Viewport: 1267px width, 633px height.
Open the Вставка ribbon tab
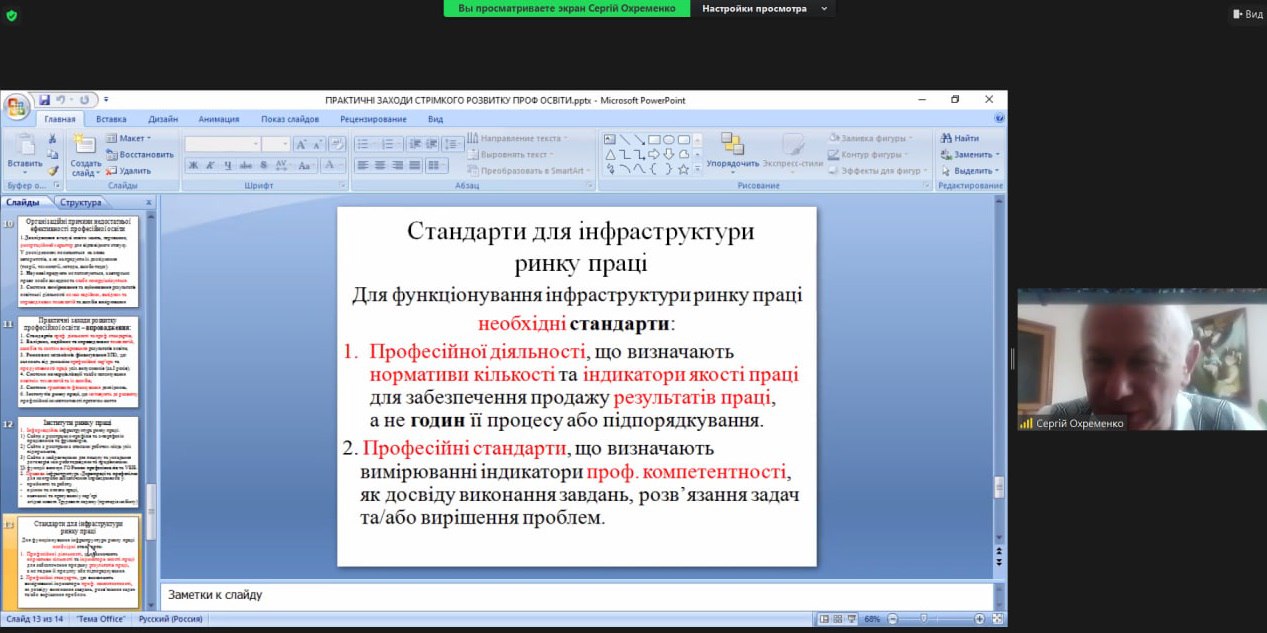click(111, 119)
